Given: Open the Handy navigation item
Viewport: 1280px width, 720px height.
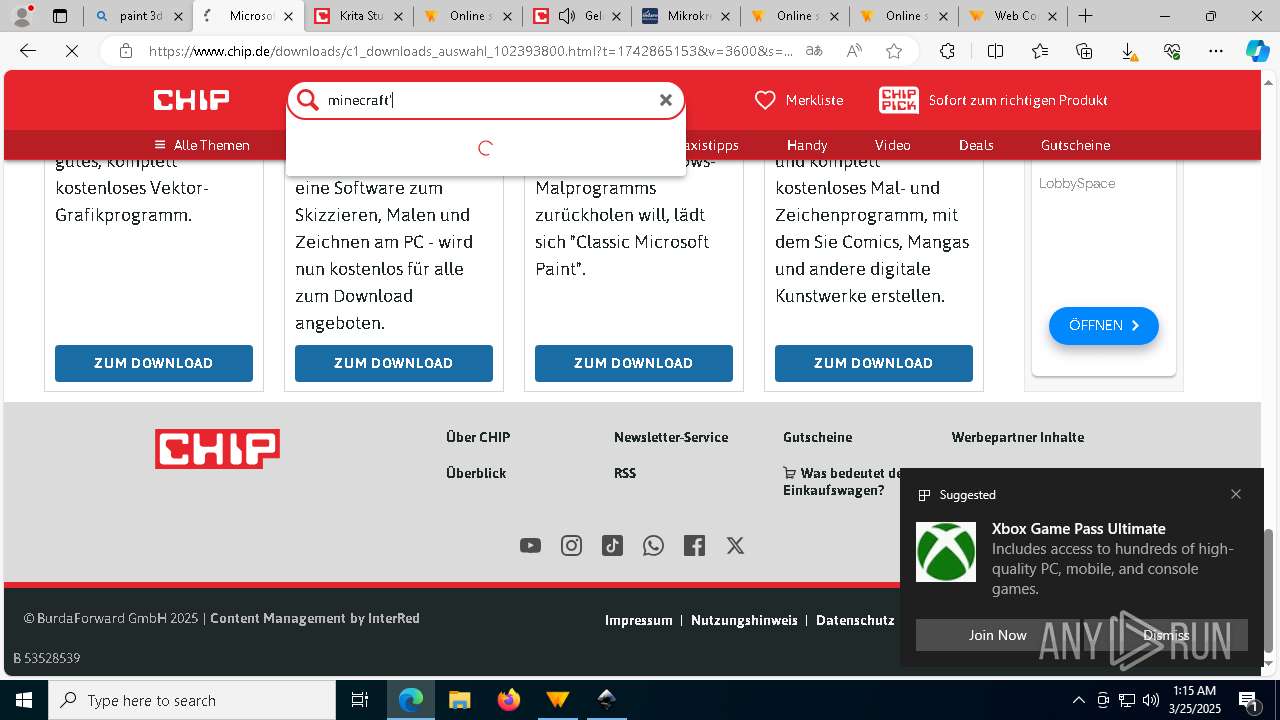Looking at the screenshot, I should pos(807,145).
